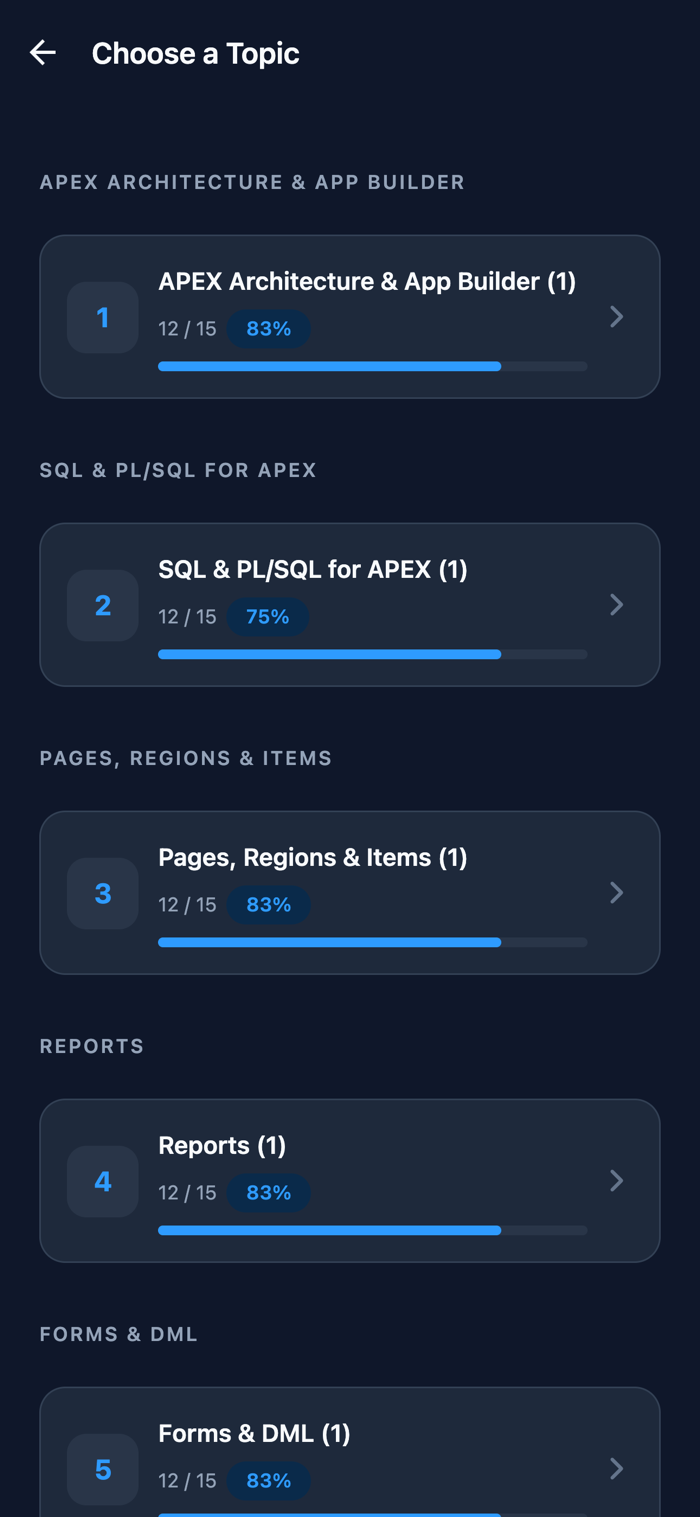The width and height of the screenshot is (700, 1517).
Task: Click the Reports progress bar
Action: (372, 1231)
